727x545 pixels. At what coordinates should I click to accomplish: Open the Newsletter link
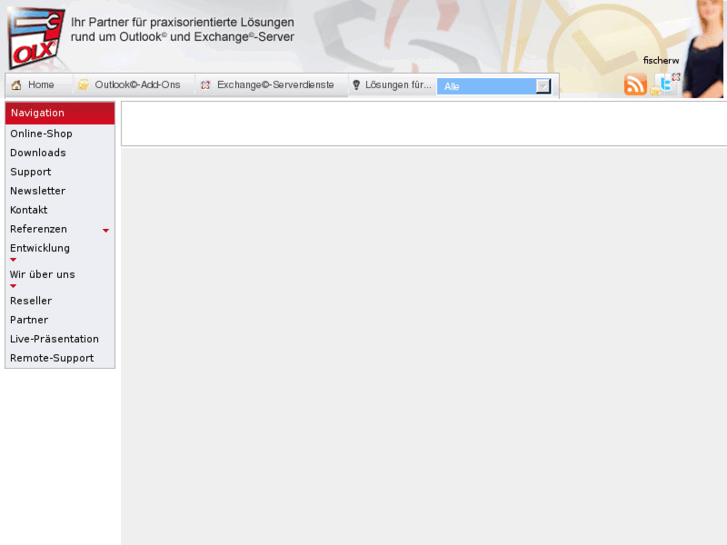(x=38, y=191)
